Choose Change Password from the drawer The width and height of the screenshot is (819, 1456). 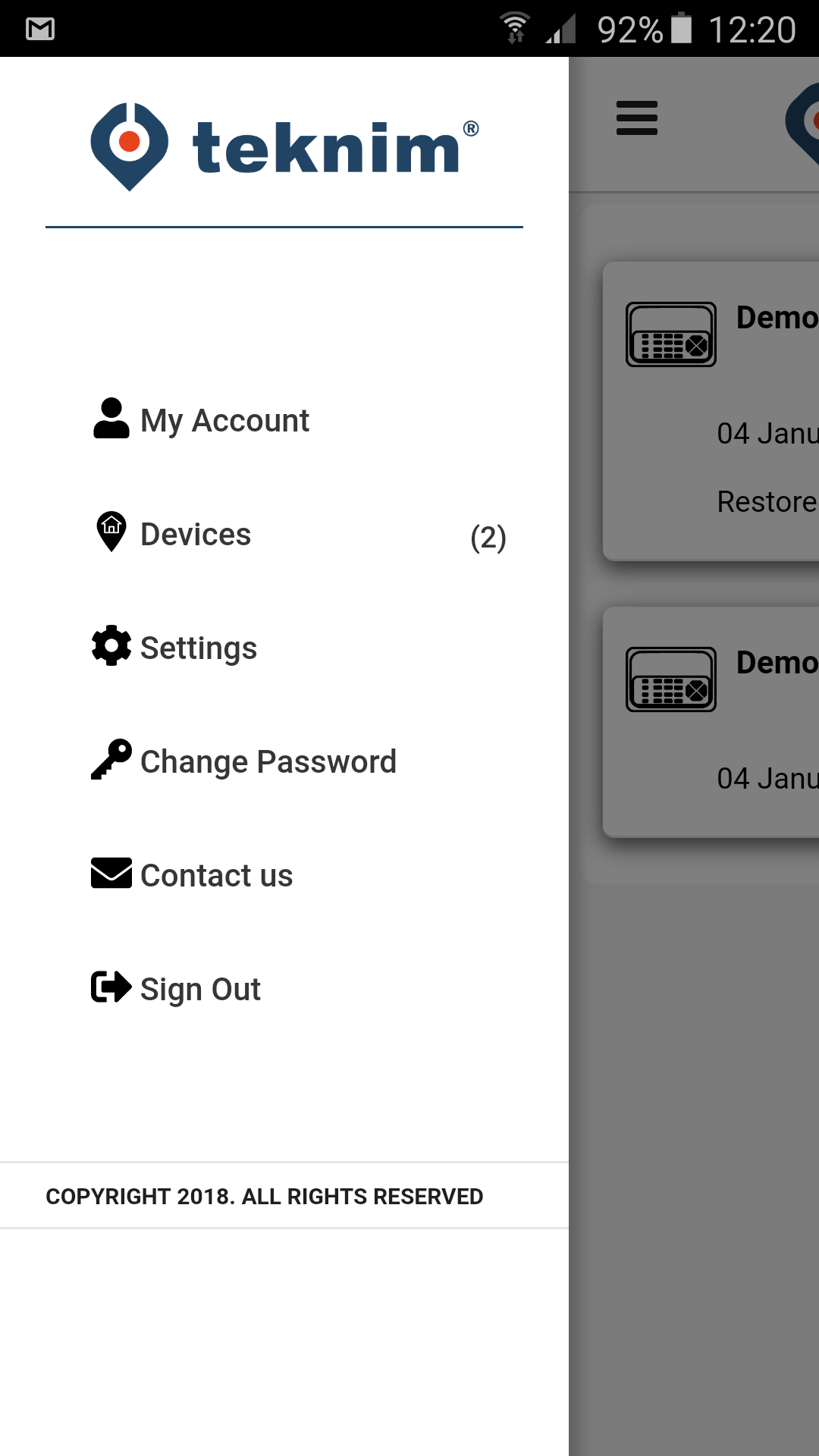tap(268, 762)
